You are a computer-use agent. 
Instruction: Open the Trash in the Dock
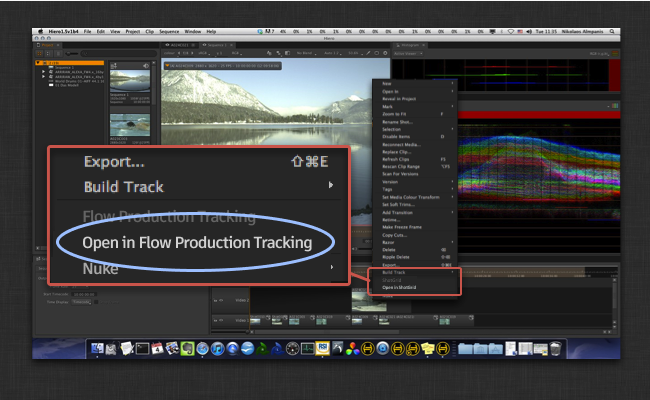[555, 349]
